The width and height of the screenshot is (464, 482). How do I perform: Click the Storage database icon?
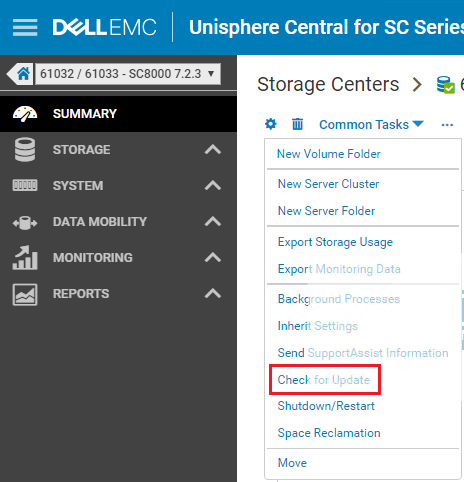coord(25,150)
